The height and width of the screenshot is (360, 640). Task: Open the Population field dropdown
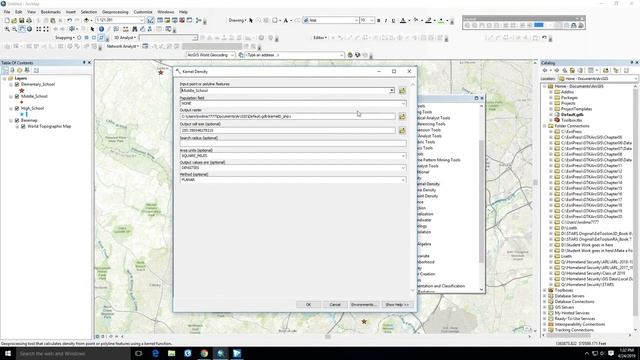click(x=403, y=104)
